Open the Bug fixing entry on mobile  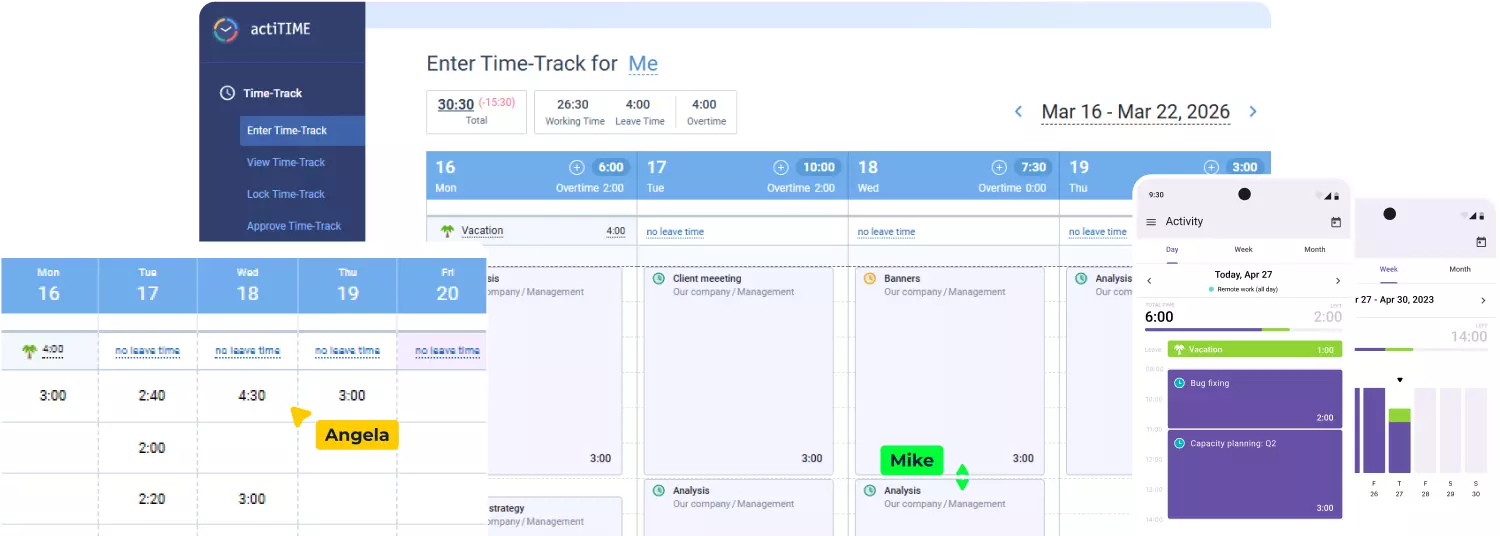pyautogui.click(x=1255, y=398)
